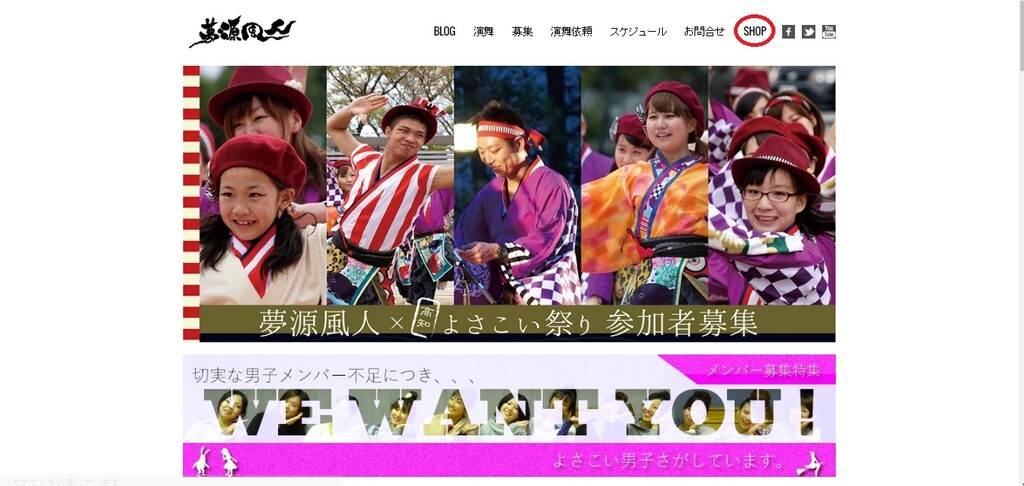
Task: Open the YouTube icon link
Action: click(829, 31)
